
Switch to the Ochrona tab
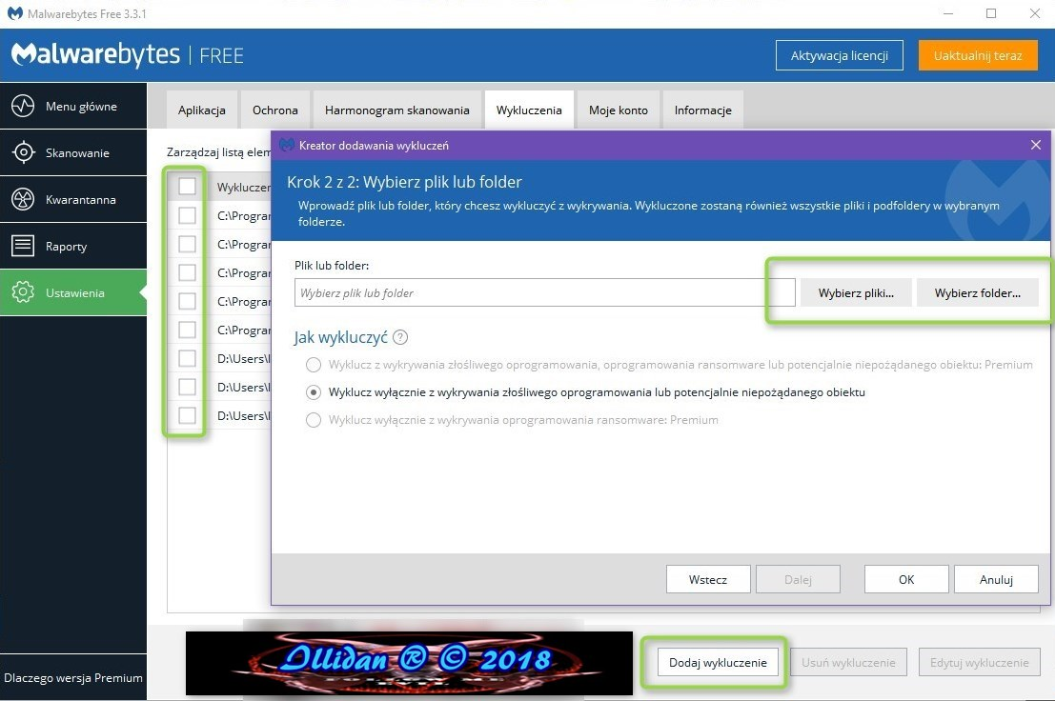click(275, 110)
